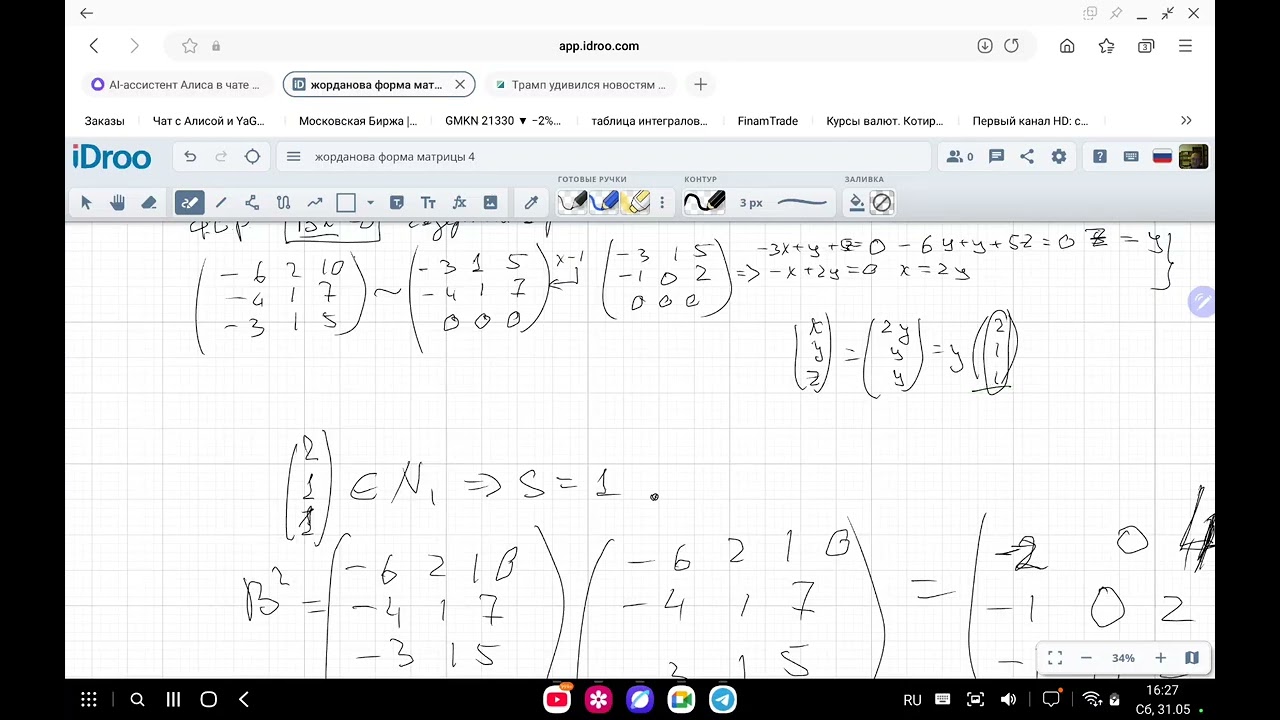Switch to the Трамп удивился новостям tab
Screen dimensions: 1280x720
[x=580, y=85]
